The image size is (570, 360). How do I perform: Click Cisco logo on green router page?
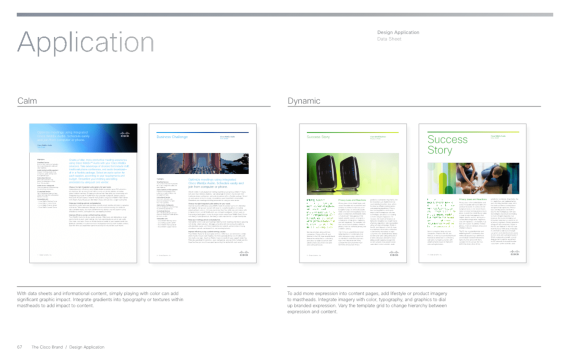pos(394,253)
